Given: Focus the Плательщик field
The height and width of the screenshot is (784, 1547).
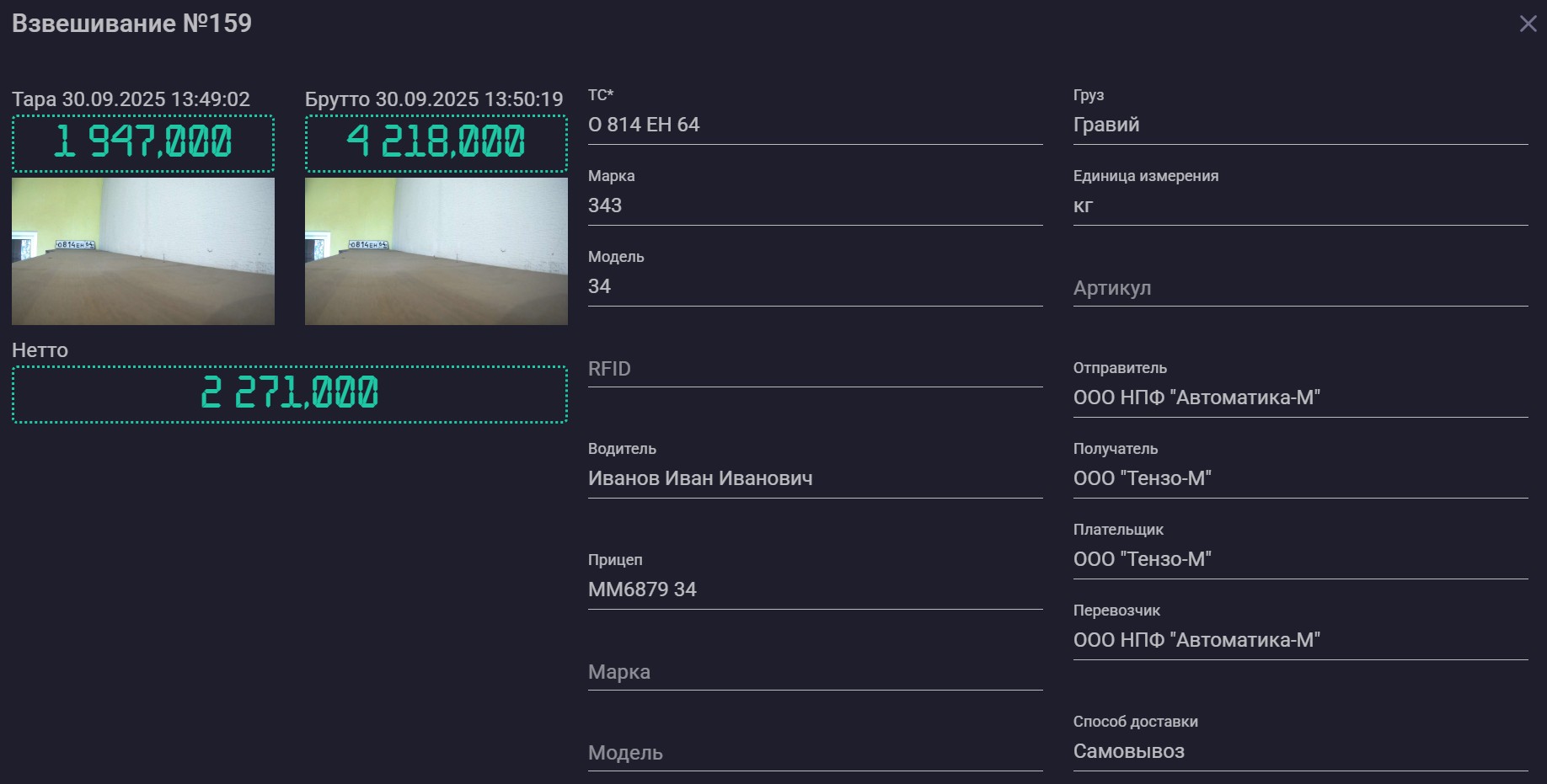Looking at the screenshot, I should point(1300,559).
